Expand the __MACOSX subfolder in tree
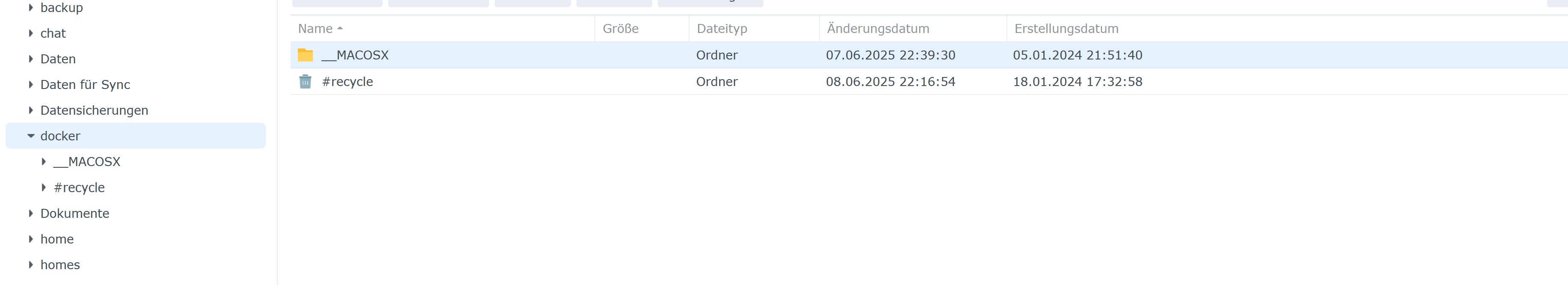Image resolution: width=1568 pixels, height=285 pixels. [x=44, y=162]
